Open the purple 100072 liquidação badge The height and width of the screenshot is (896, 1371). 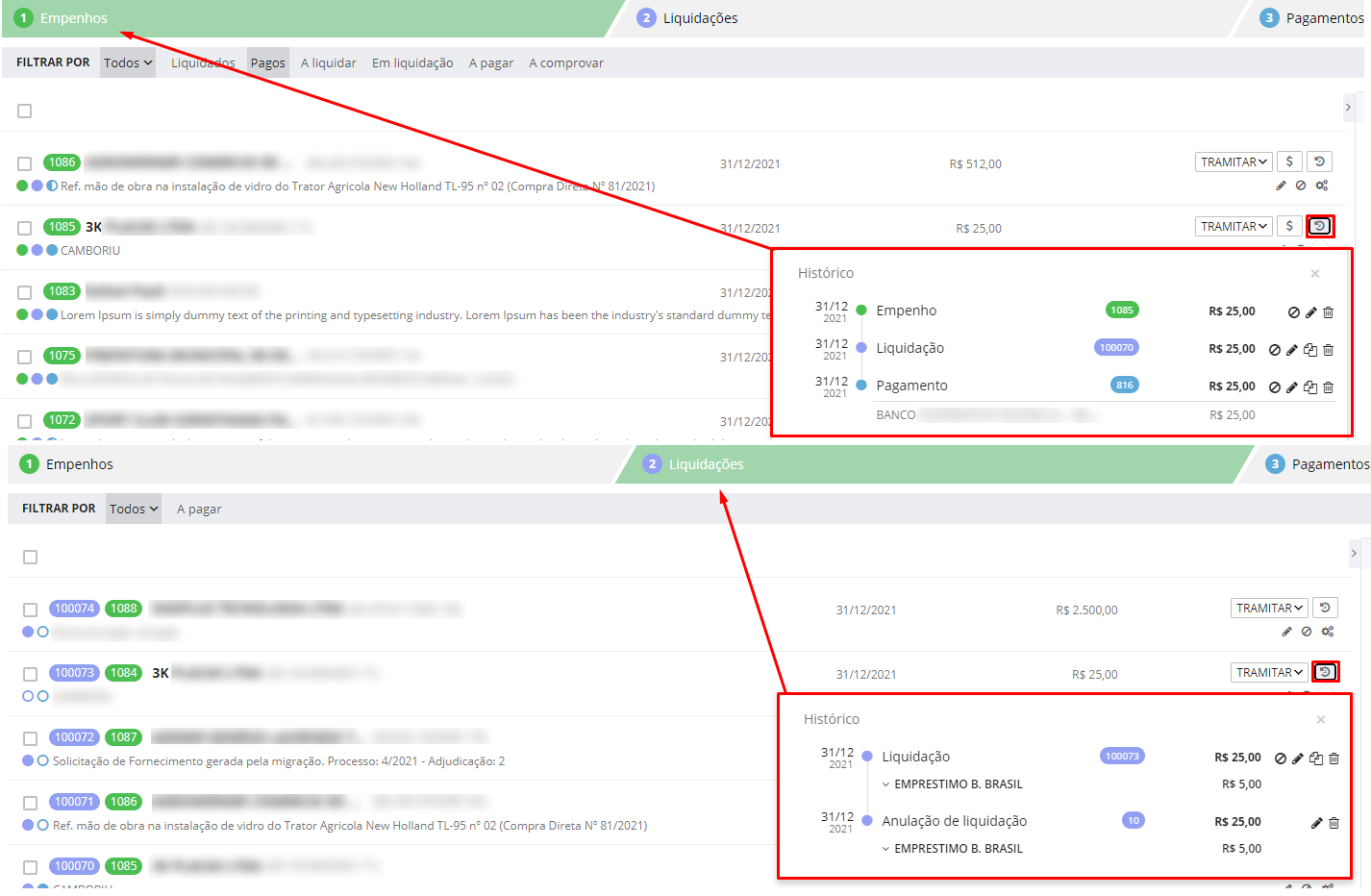74,737
